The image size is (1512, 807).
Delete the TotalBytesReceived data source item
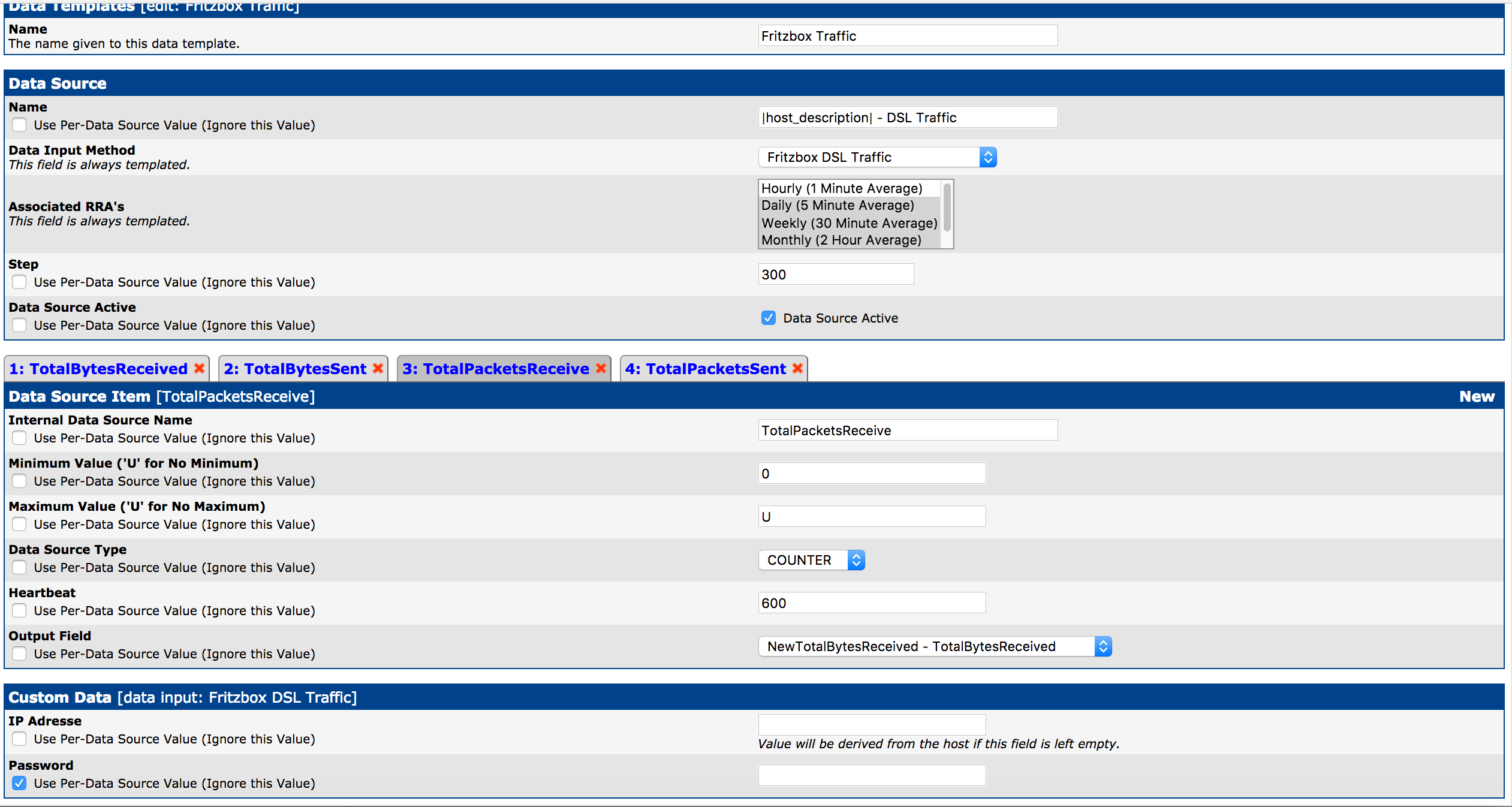coord(199,369)
